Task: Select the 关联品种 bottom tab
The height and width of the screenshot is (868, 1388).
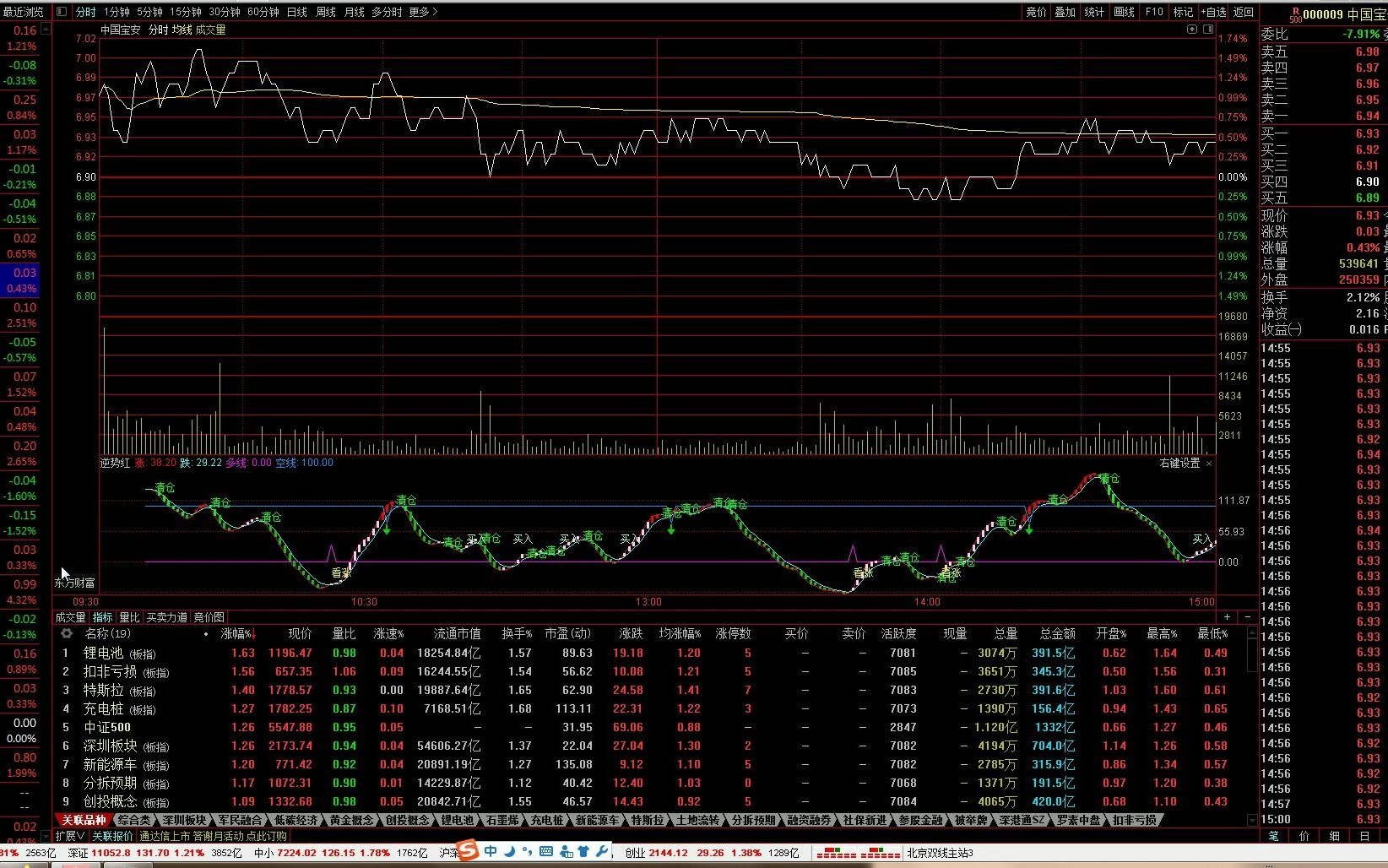Action: (x=84, y=820)
